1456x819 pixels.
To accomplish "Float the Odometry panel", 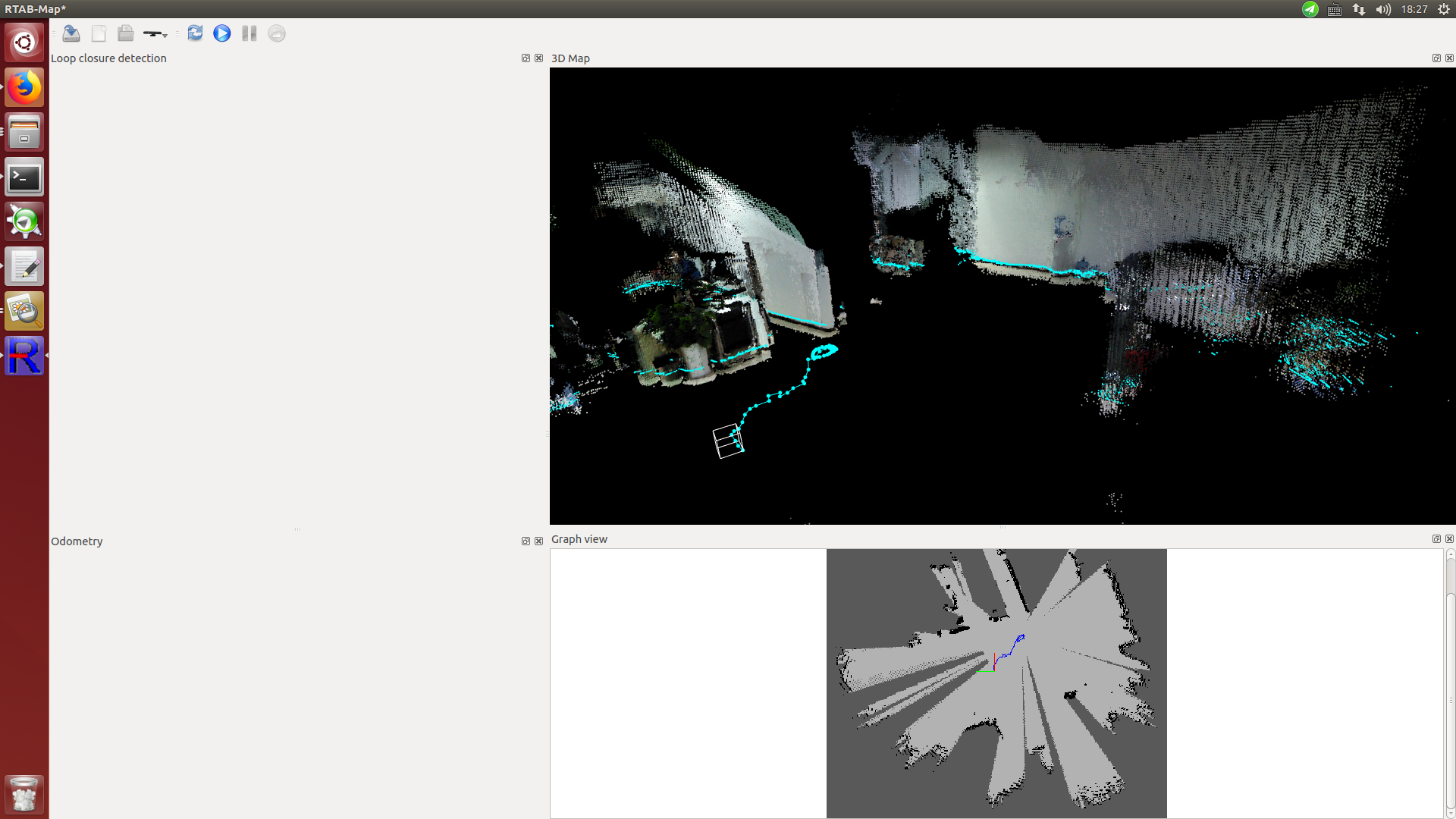I will point(526,541).
